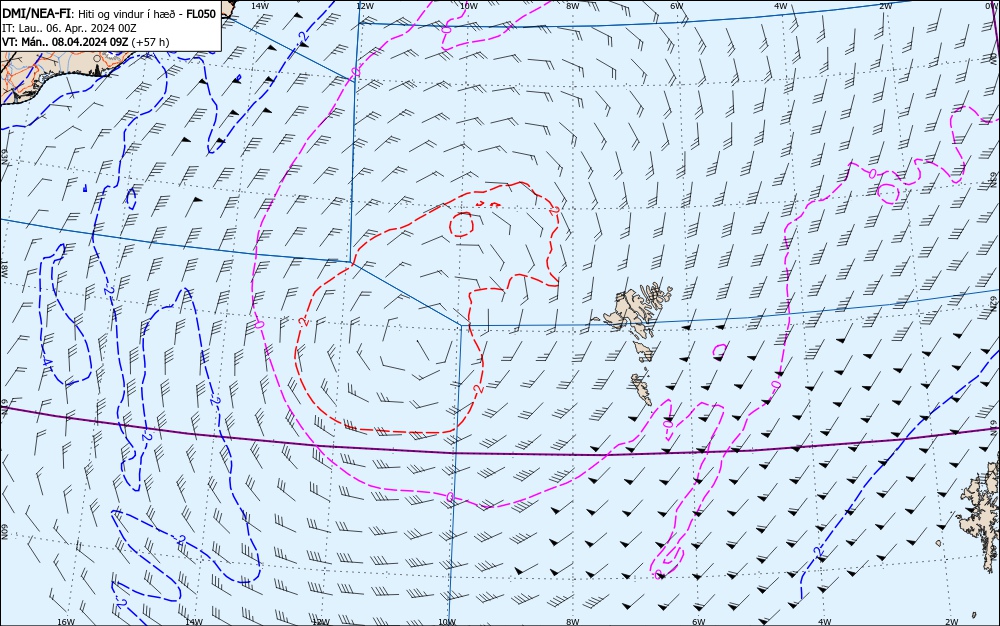The height and width of the screenshot is (626, 1000).
Task: Click the FL050 flight level label
Action: click(201, 14)
